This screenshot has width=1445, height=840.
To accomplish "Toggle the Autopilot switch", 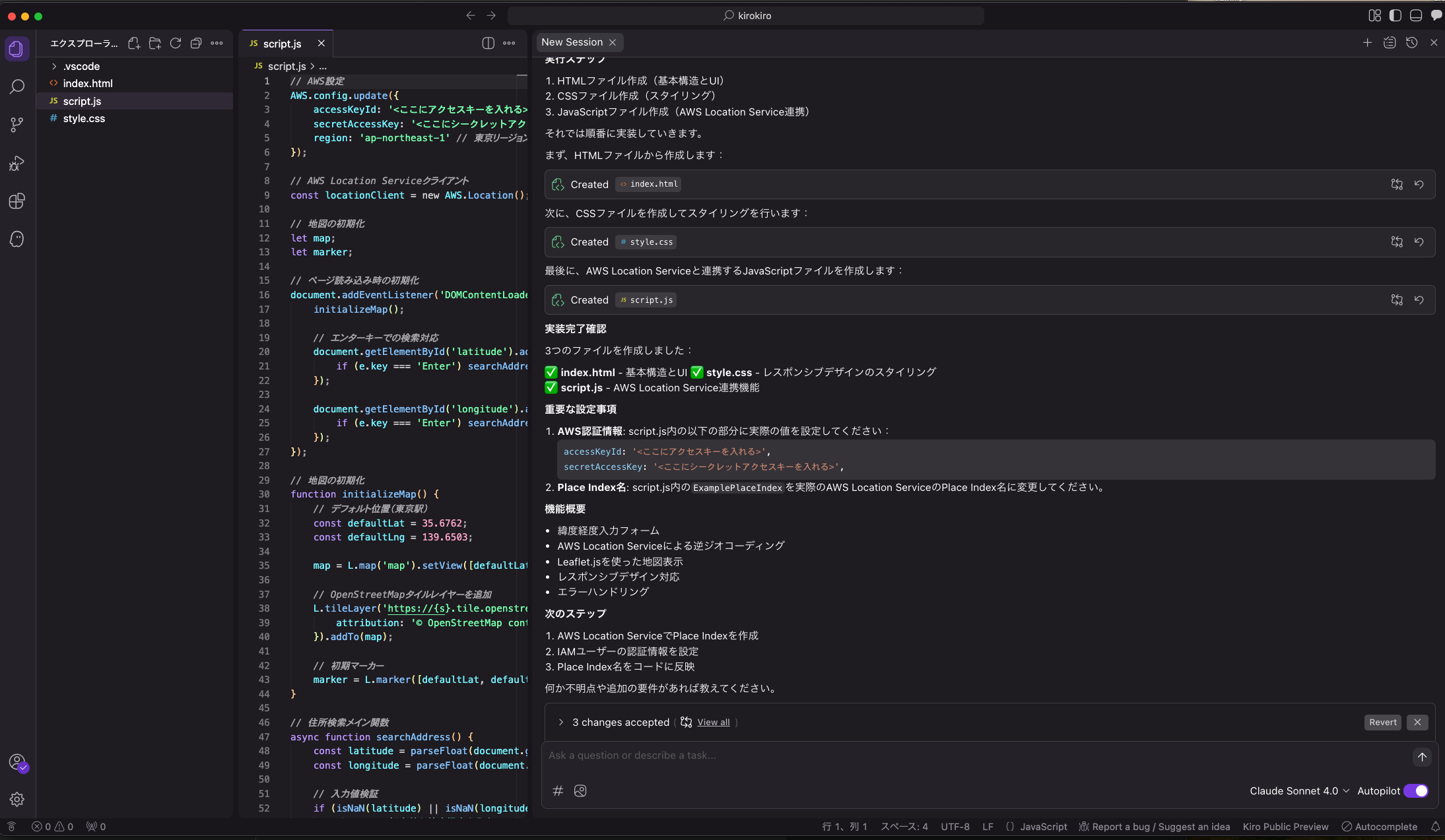I will click(x=1416, y=791).
